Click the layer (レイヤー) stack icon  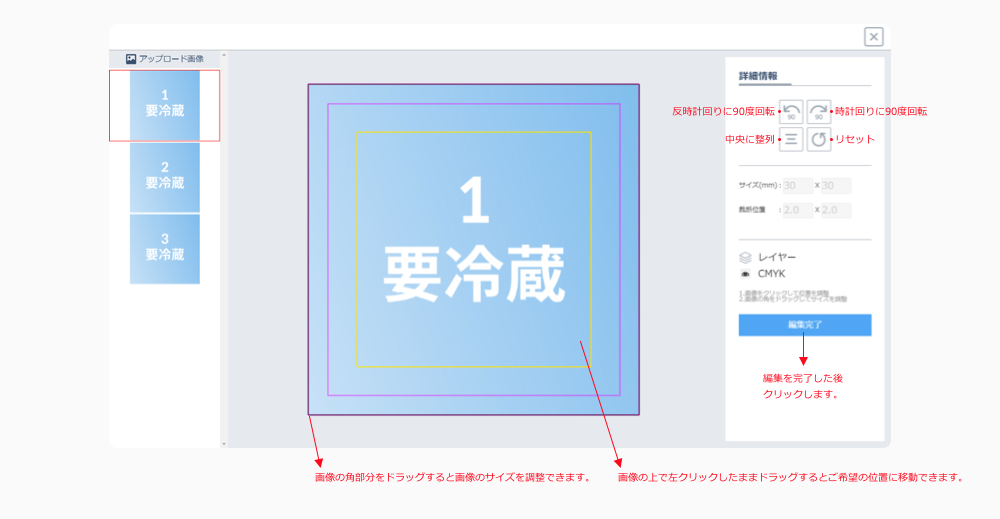tap(745, 257)
